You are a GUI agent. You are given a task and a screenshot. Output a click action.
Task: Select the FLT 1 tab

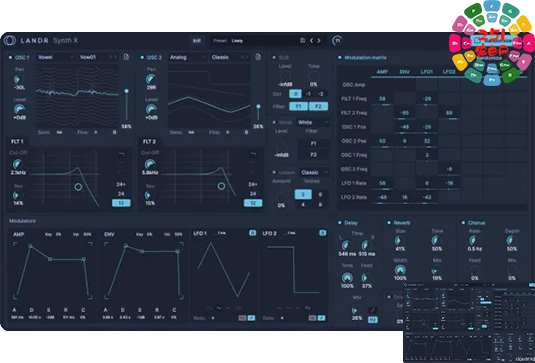pyautogui.click(x=17, y=141)
